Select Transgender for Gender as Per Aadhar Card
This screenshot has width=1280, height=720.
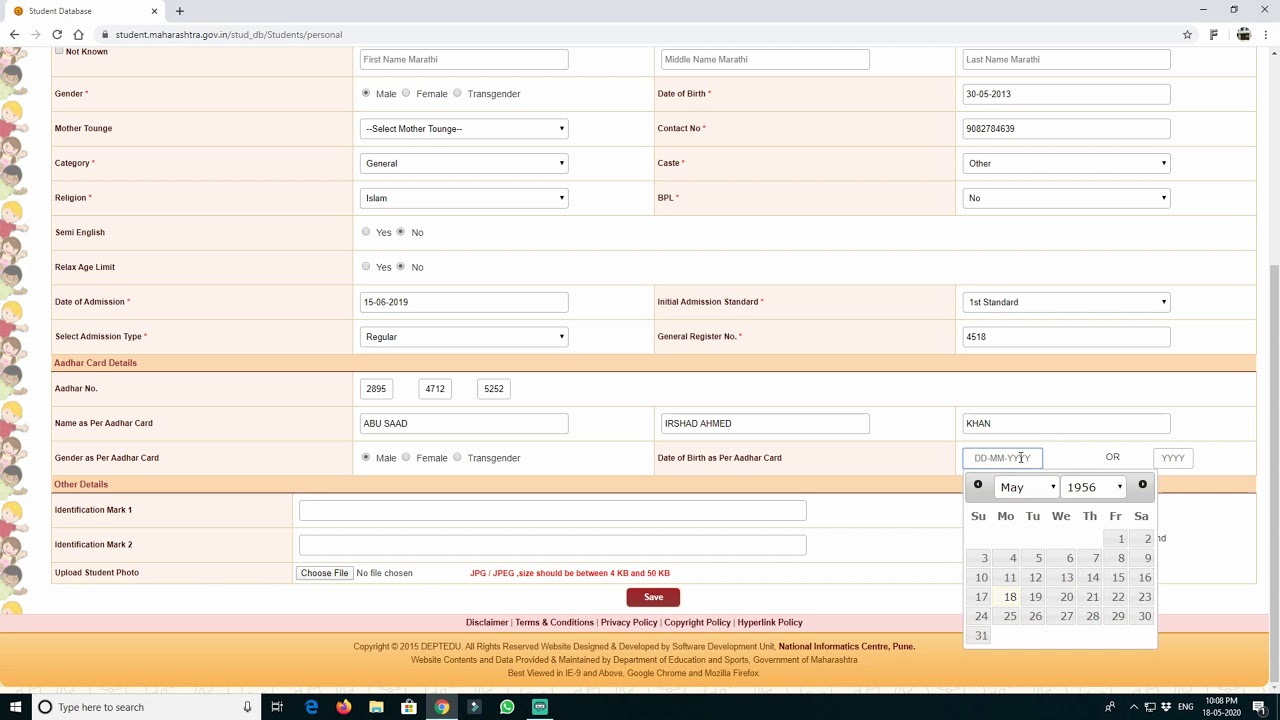tap(457, 457)
